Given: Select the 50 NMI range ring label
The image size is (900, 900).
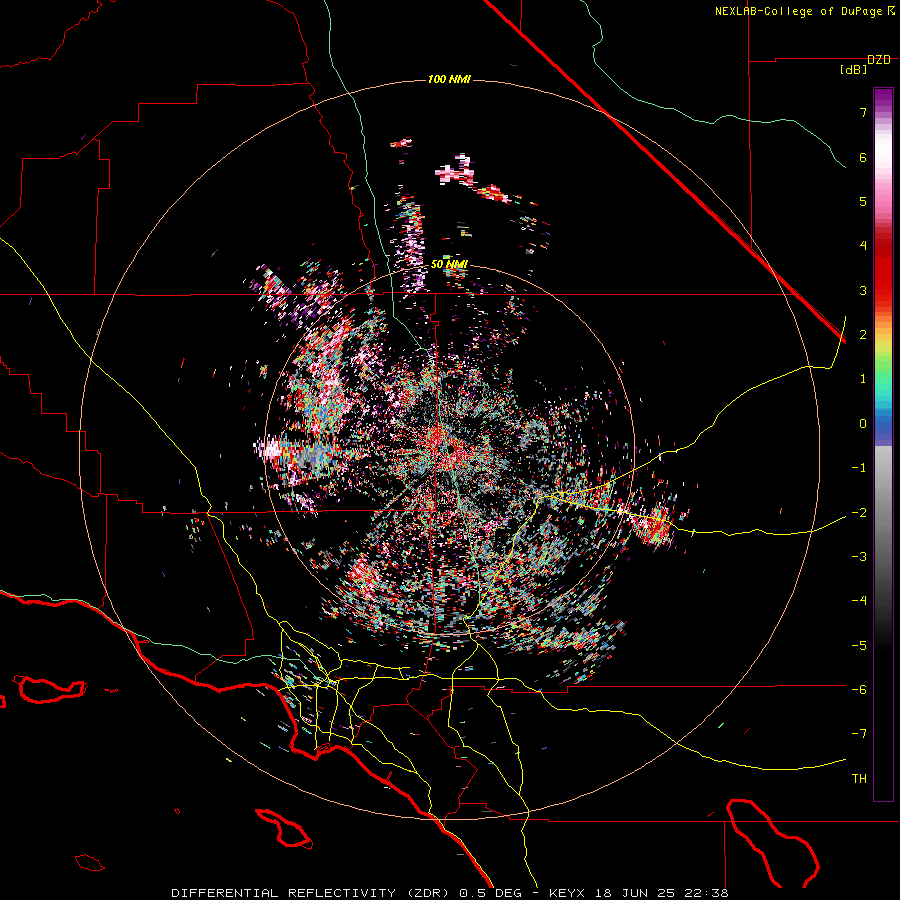Looking at the screenshot, I should point(449,264).
